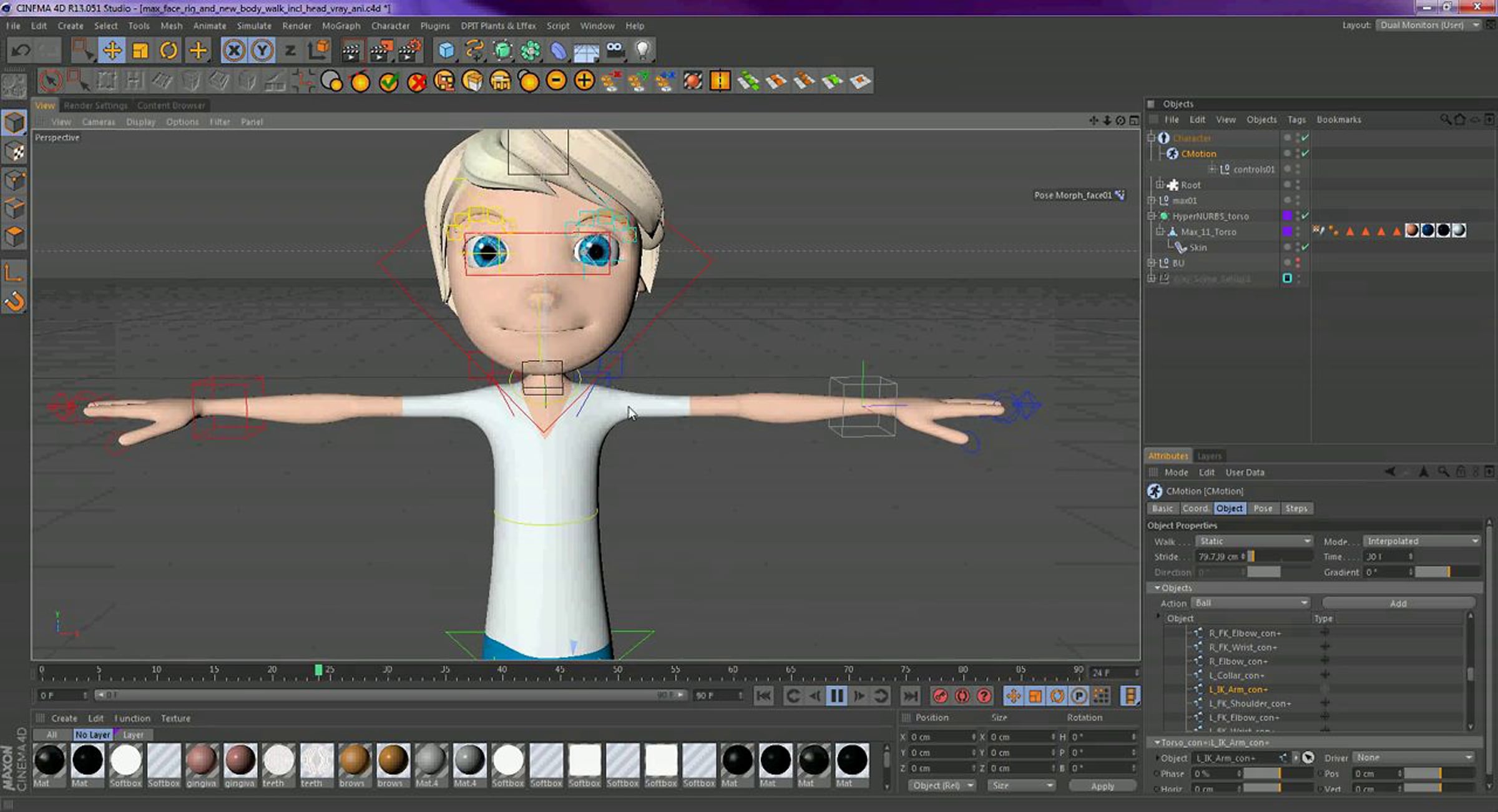The height and width of the screenshot is (812, 1498).
Task: Expand the Root object in tree
Action: (1159, 185)
